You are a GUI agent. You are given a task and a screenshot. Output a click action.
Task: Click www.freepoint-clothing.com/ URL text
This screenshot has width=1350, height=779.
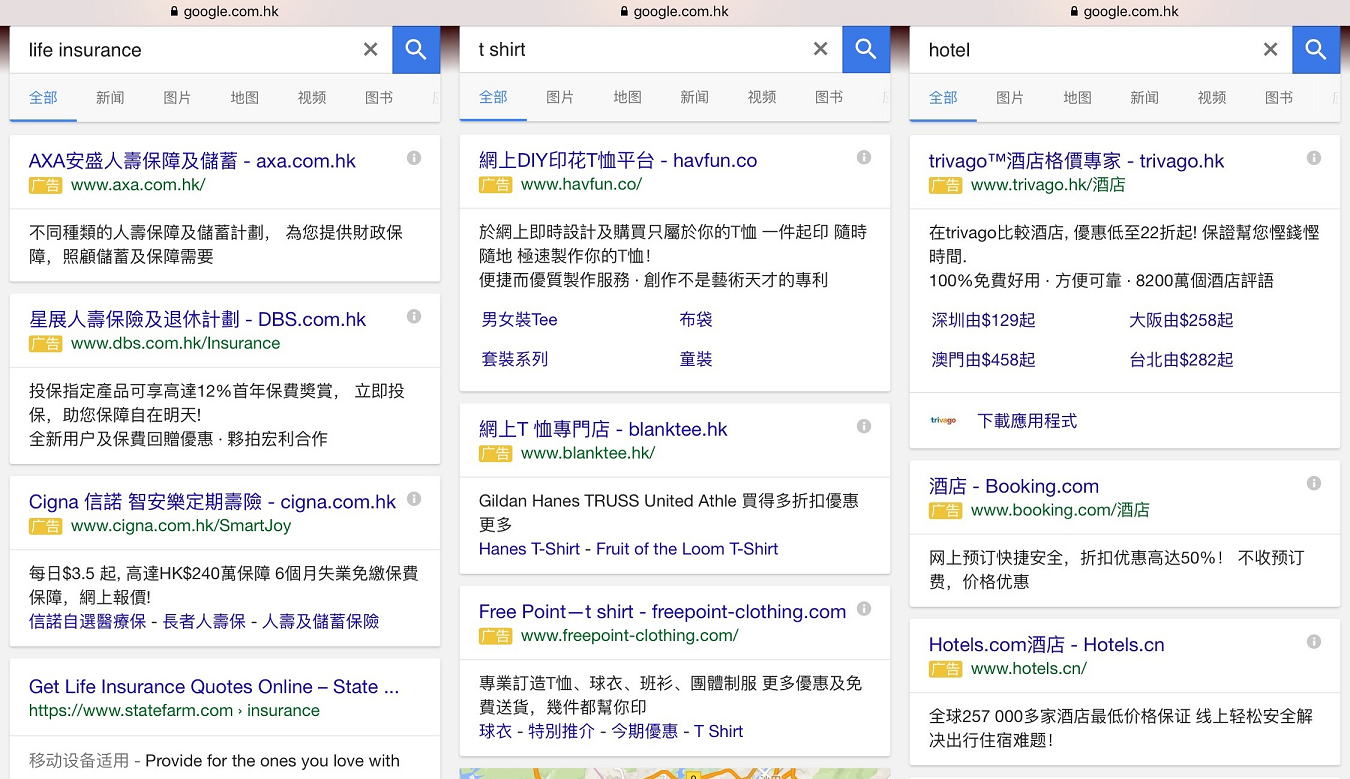(629, 635)
